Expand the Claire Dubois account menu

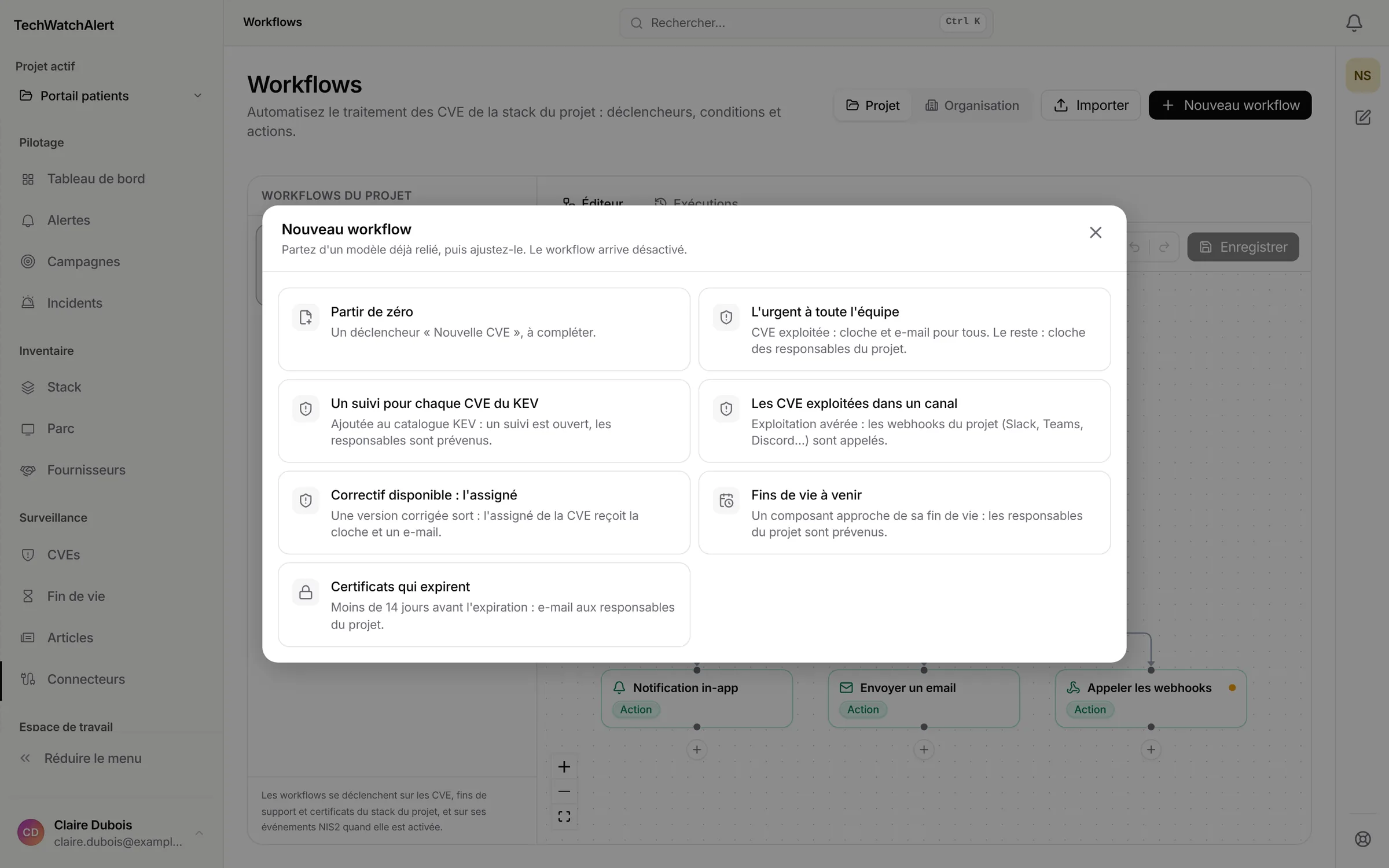click(x=111, y=833)
